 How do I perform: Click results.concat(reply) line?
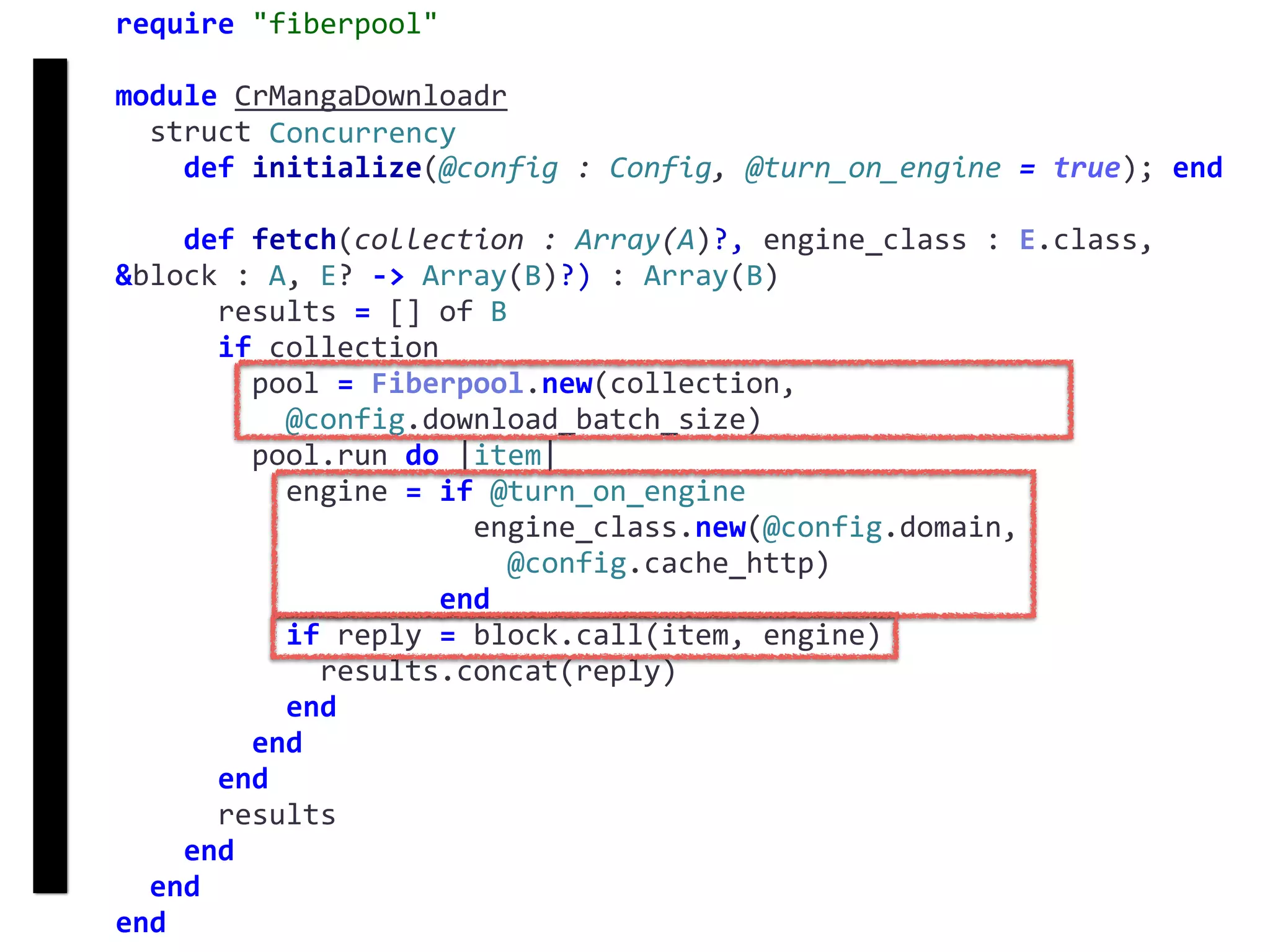[498, 671]
